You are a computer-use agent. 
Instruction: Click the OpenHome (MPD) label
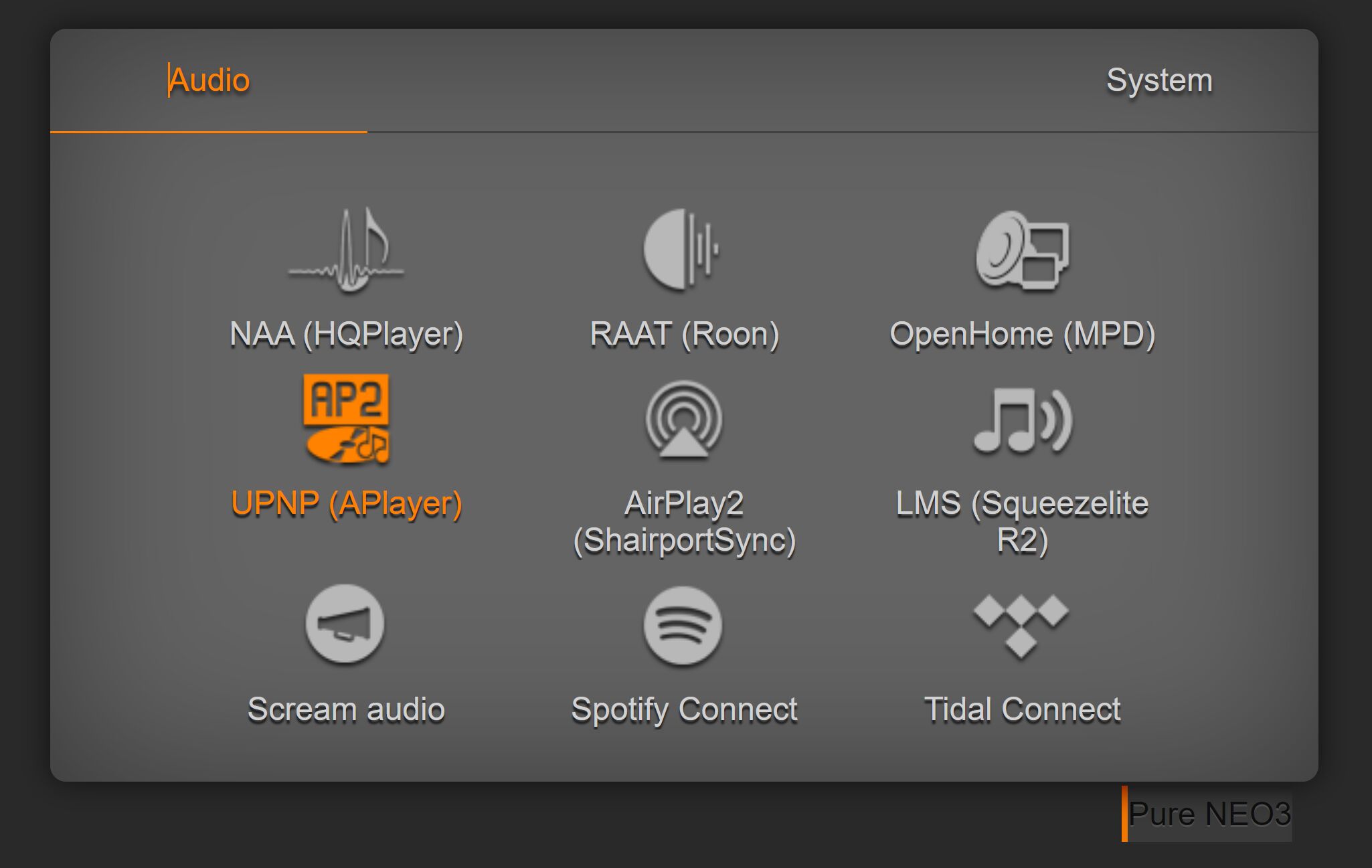point(1022,334)
